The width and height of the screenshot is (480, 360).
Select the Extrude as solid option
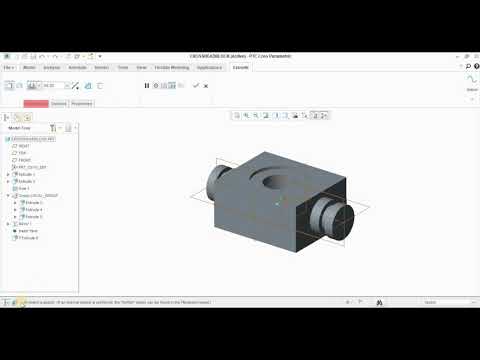pyautogui.click(x=10, y=86)
